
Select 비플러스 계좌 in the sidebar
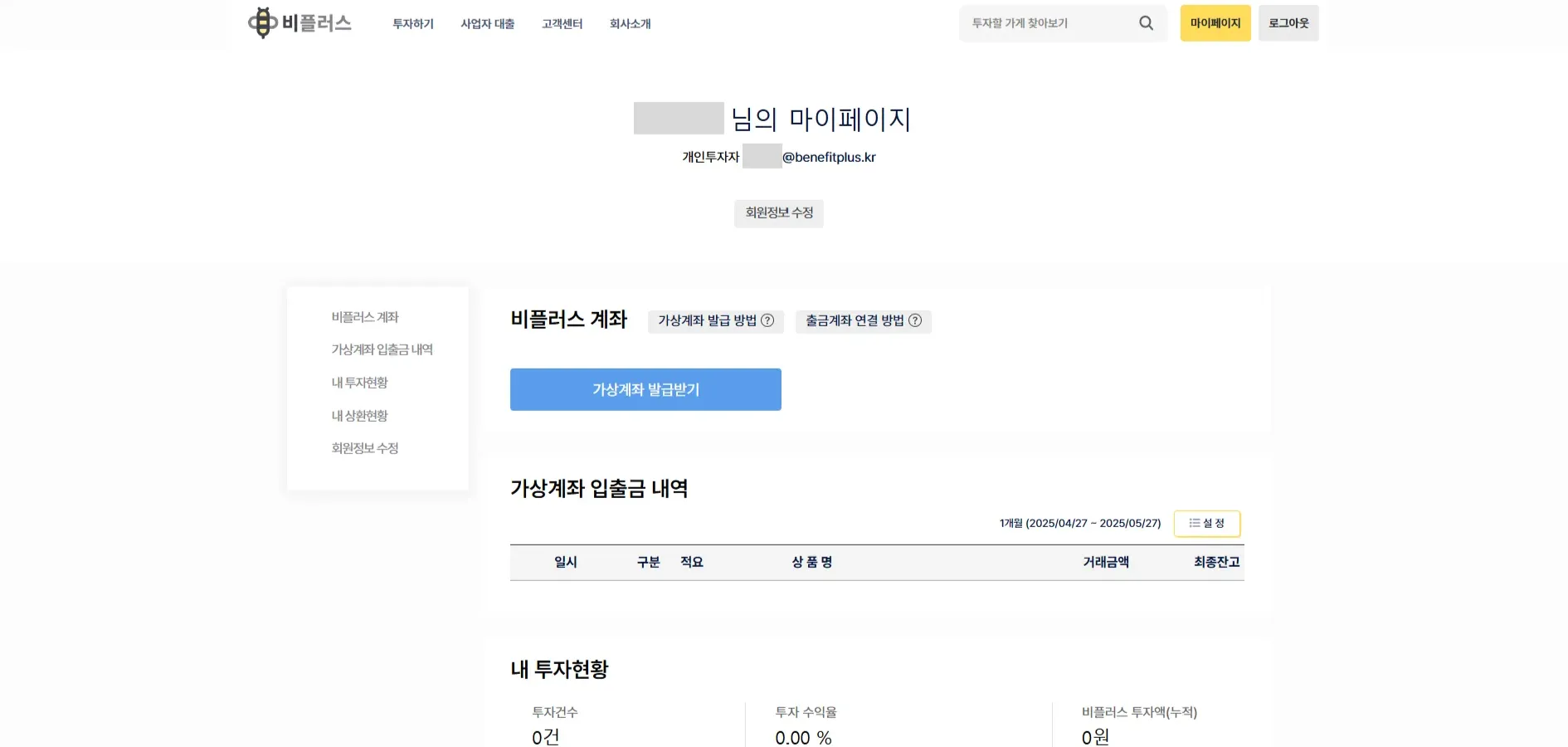click(x=365, y=317)
